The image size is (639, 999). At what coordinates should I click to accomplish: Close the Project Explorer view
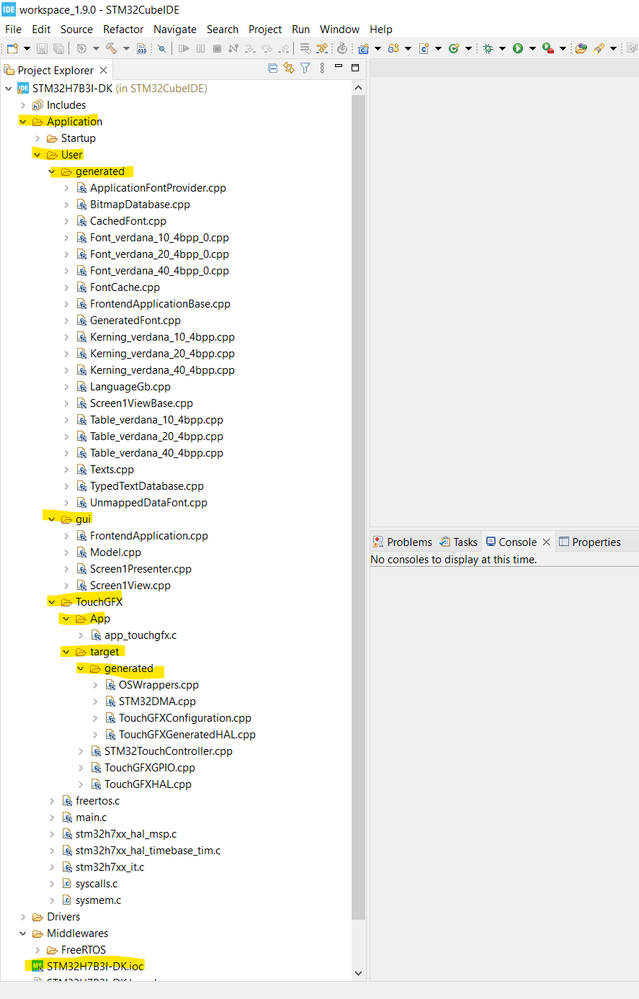[103, 70]
